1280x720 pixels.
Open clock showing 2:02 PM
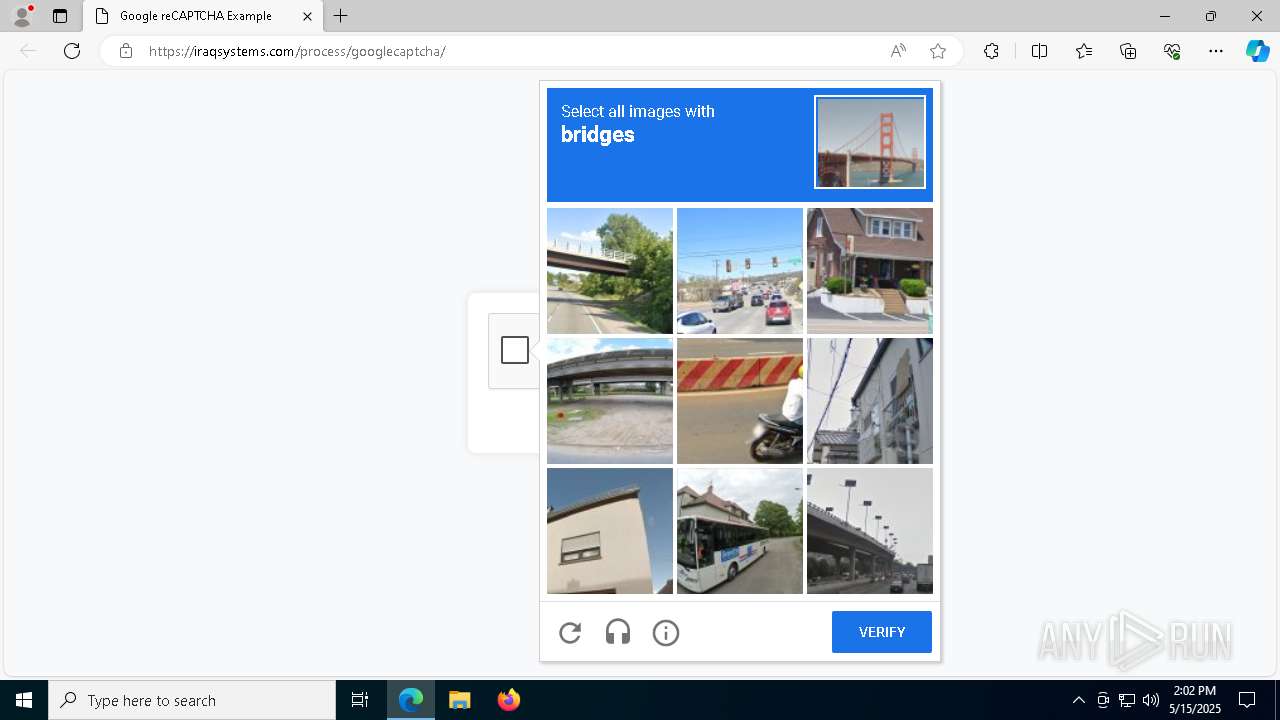tap(1195, 700)
